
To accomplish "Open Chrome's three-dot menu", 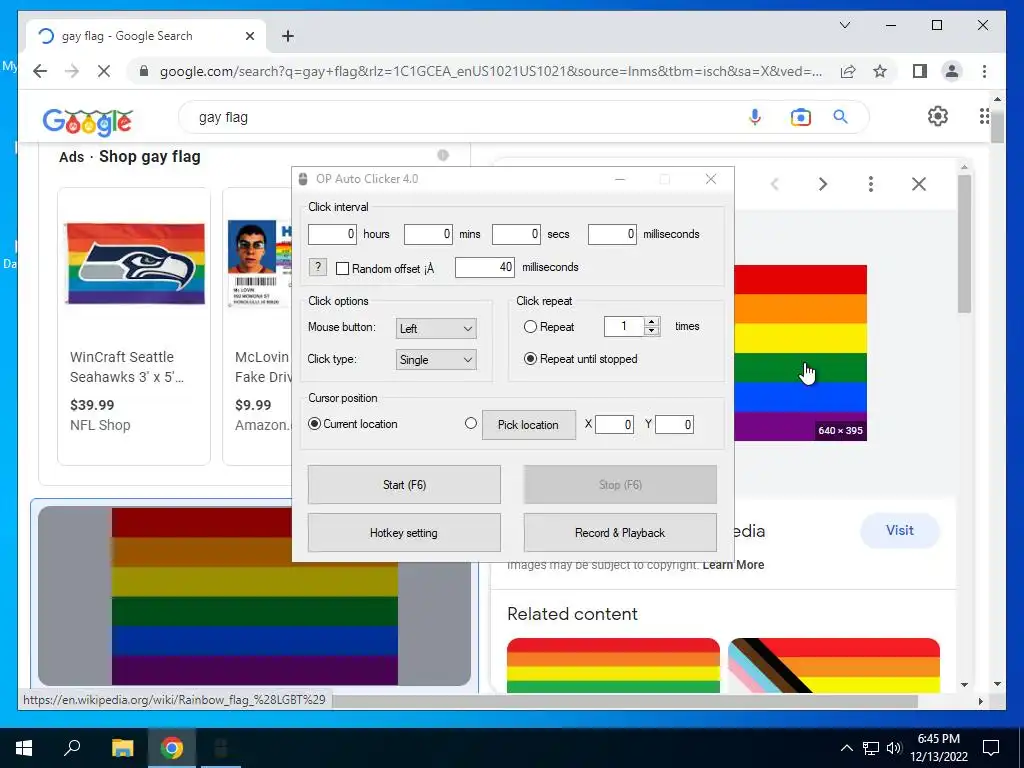I will 984,71.
